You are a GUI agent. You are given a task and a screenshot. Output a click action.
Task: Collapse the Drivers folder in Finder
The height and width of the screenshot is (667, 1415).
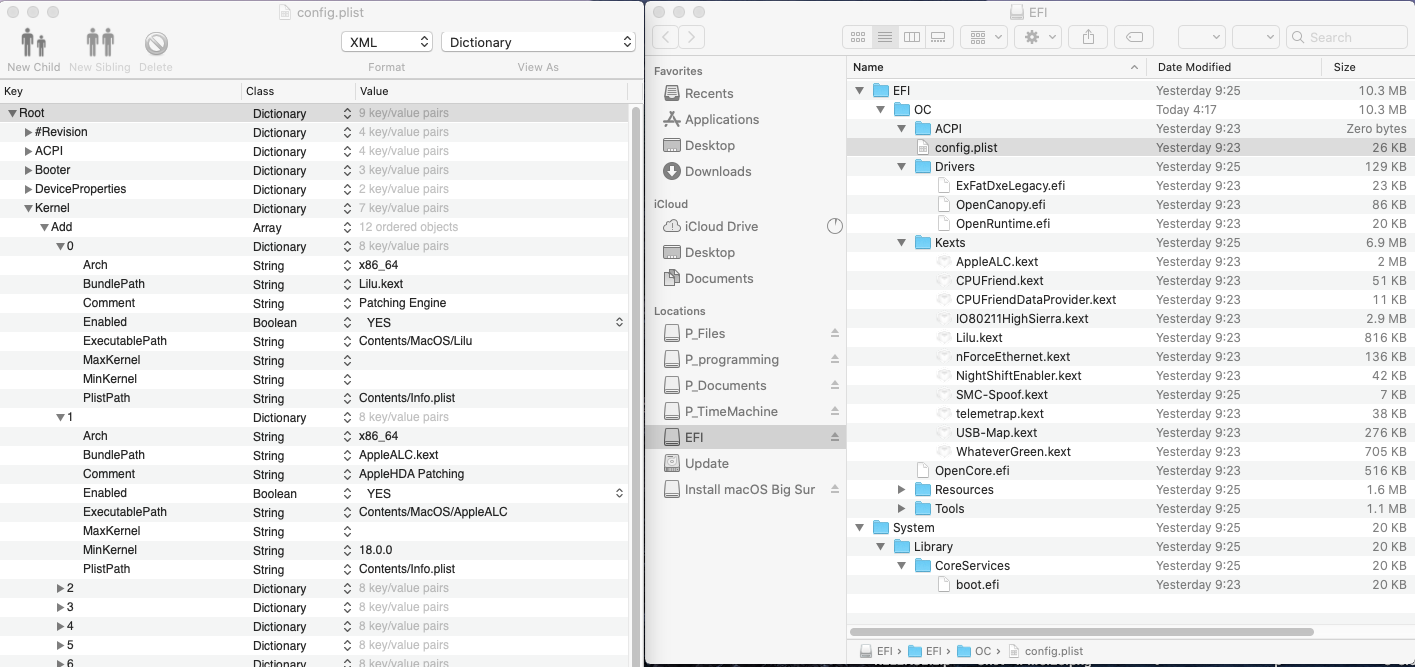(901, 166)
